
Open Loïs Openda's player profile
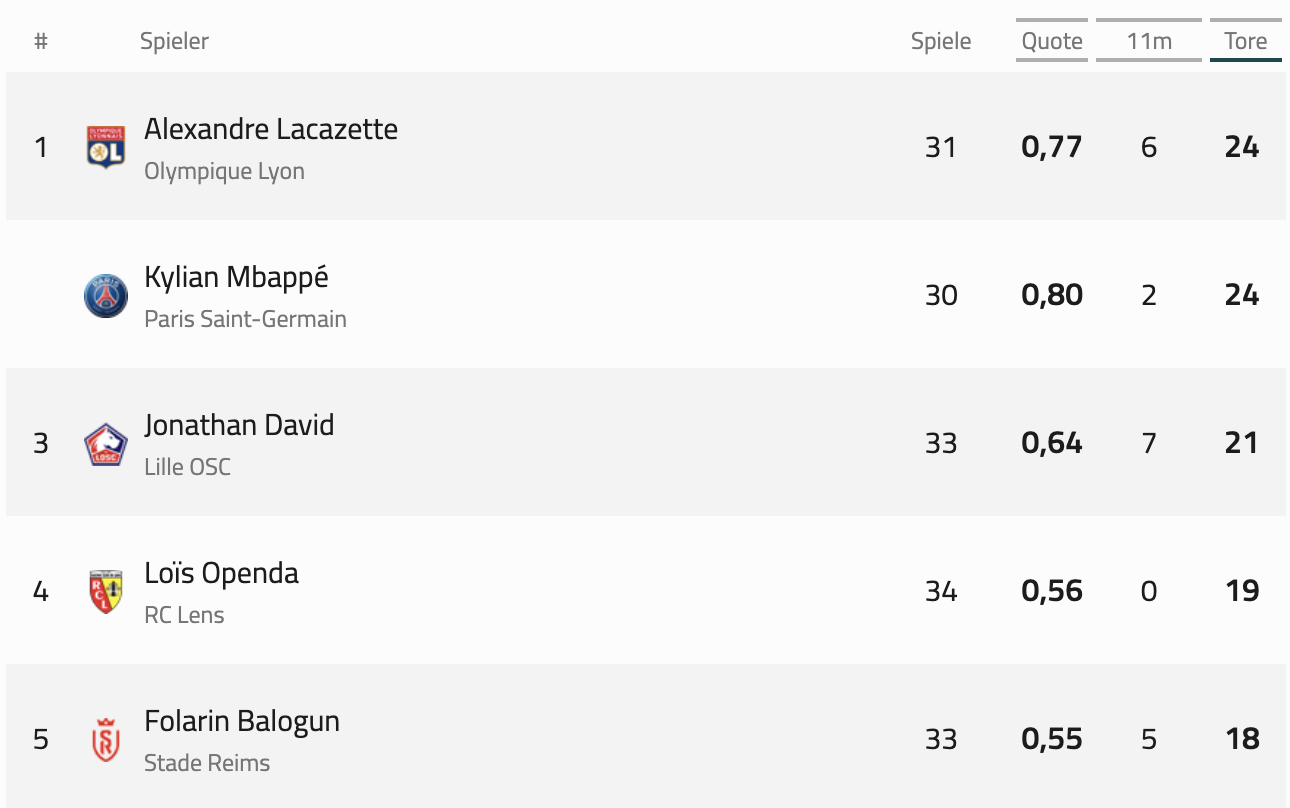click(x=221, y=573)
